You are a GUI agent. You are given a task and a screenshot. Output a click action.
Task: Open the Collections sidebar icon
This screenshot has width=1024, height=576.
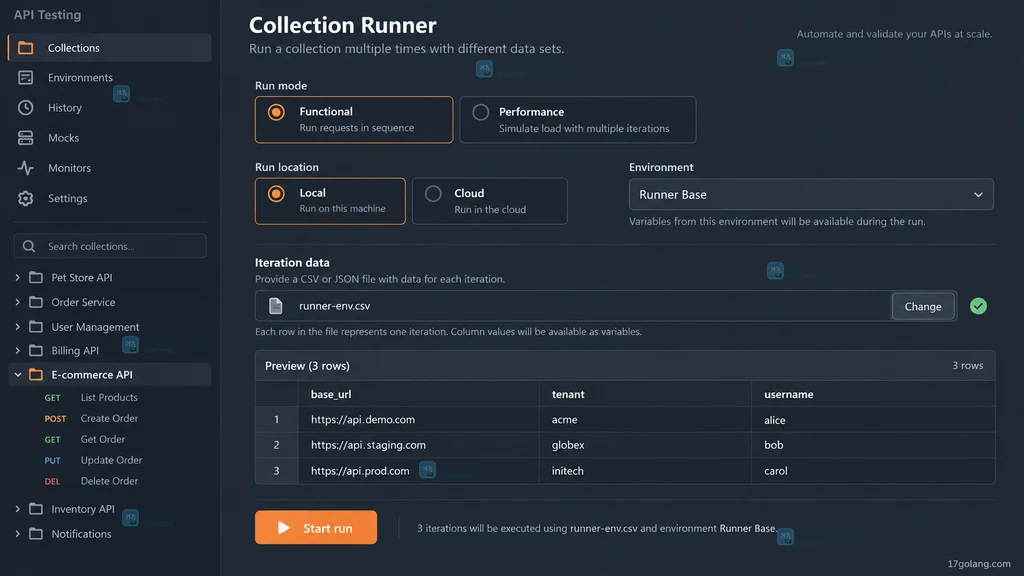coord(25,48)
